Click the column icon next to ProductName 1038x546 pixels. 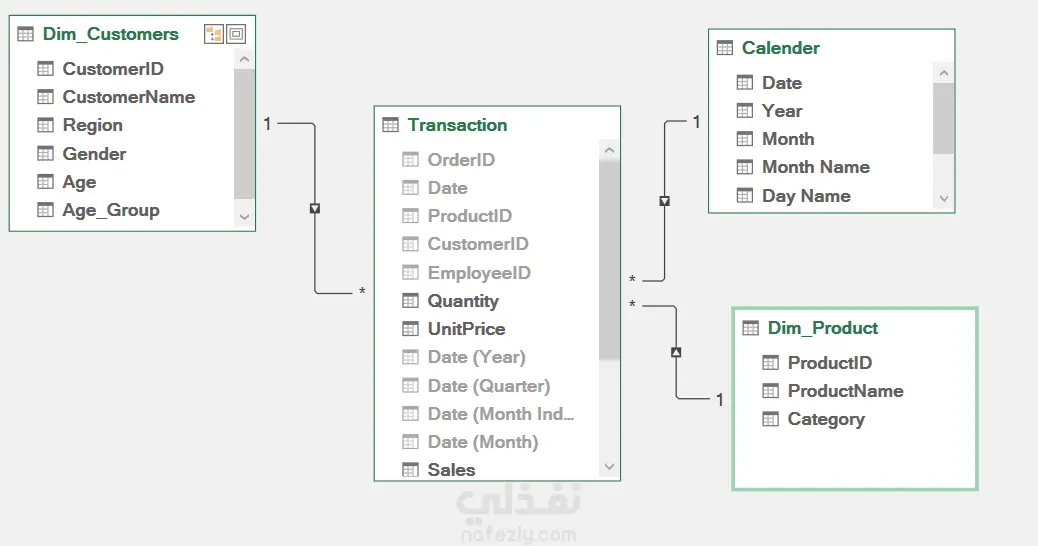pos(771,391)
